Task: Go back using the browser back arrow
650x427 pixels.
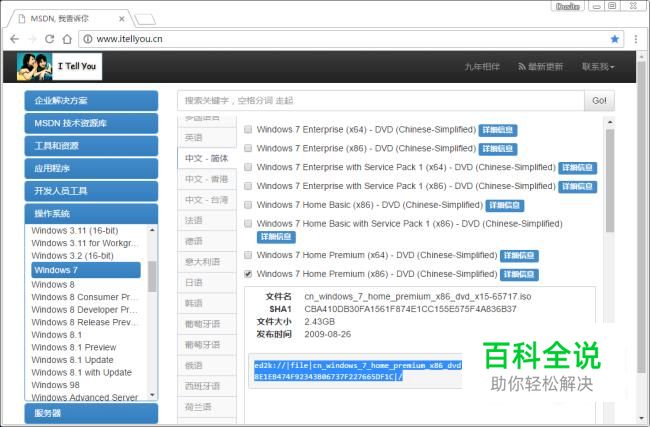Action: pos(15,39)
